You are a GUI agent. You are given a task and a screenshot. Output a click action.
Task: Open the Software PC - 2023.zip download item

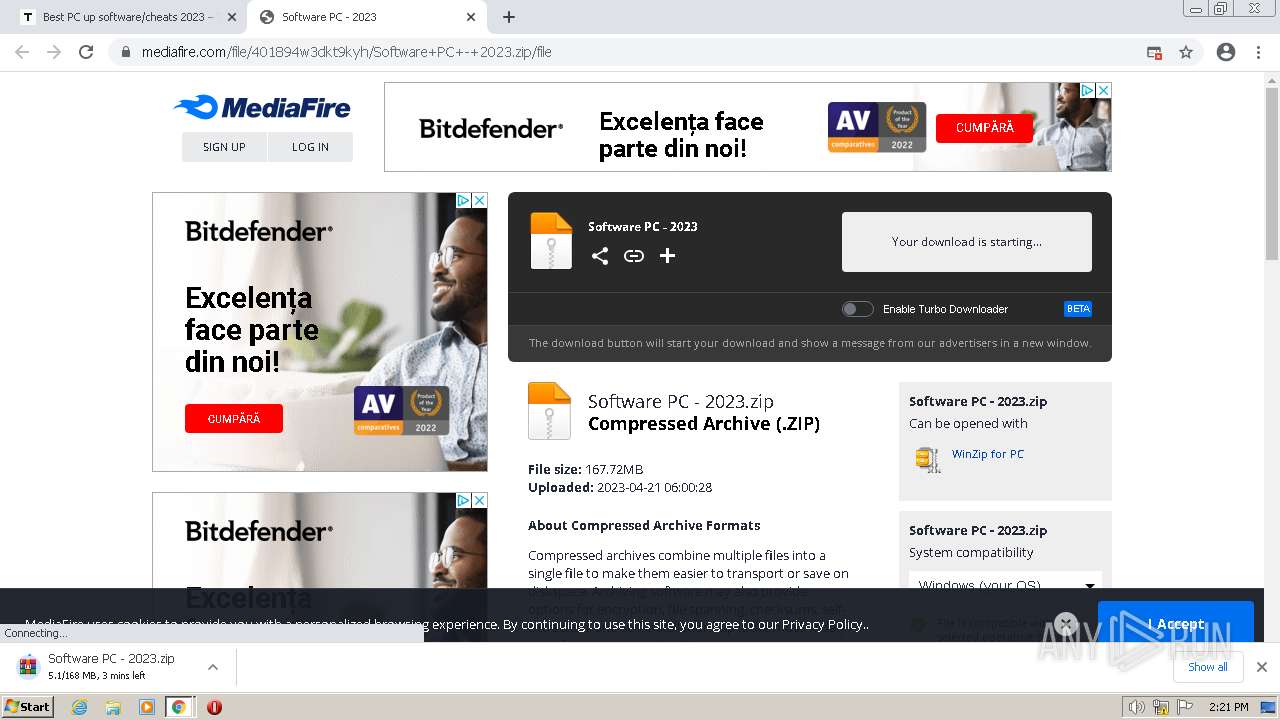(x=110, y=666)
